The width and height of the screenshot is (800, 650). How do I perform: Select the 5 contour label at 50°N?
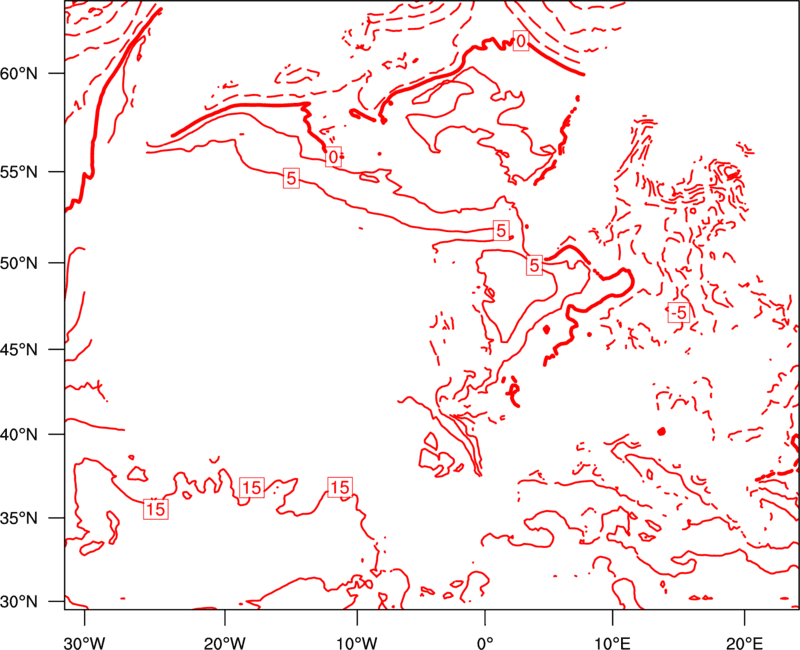[x=534, y=265]
